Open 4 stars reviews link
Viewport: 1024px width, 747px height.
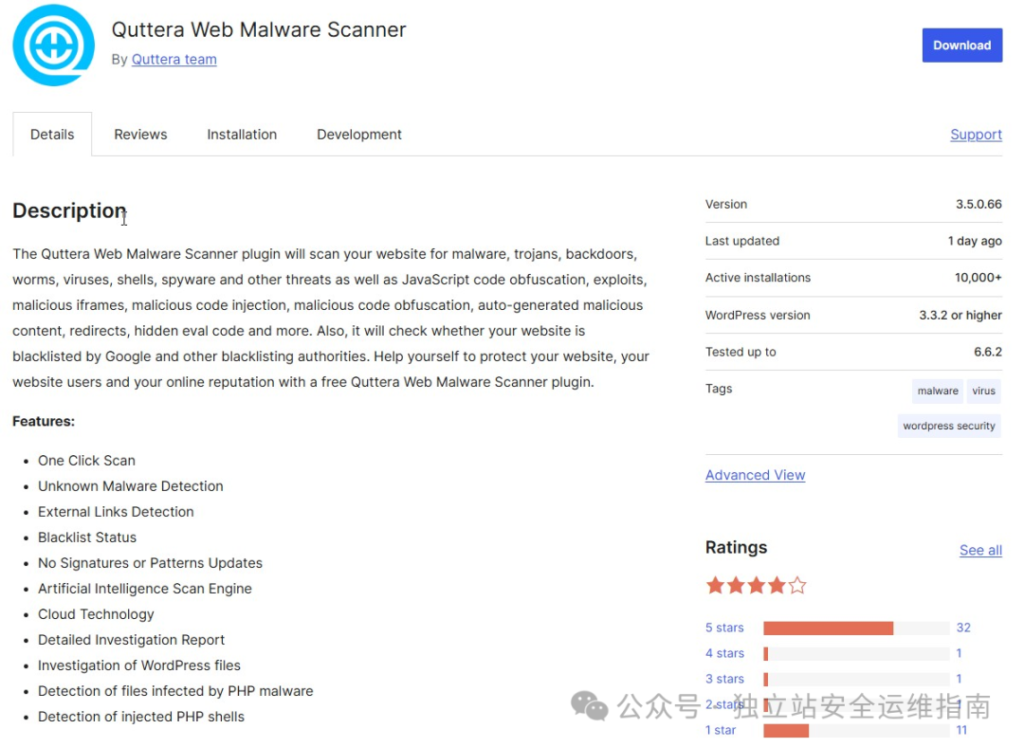724,653
